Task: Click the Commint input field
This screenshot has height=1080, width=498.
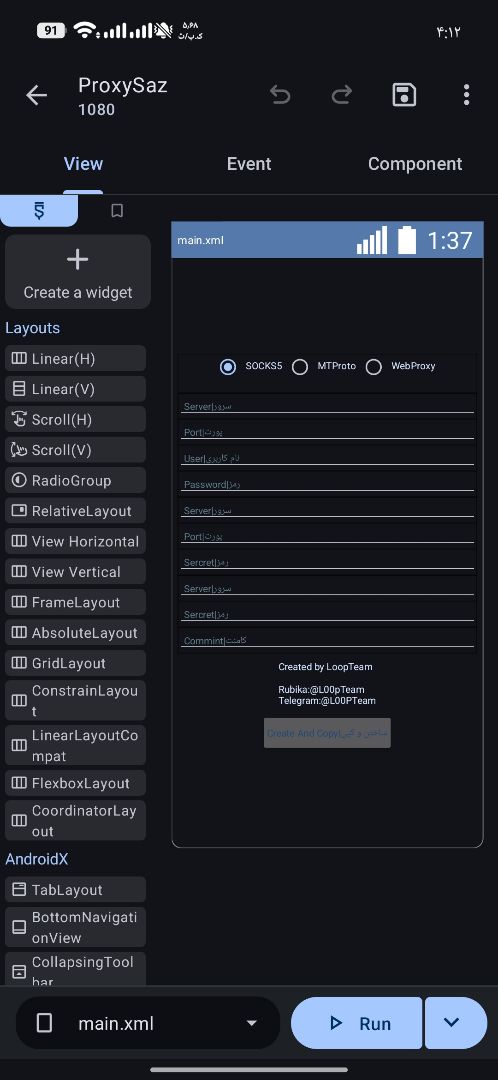Action: [x=327, y=640]
